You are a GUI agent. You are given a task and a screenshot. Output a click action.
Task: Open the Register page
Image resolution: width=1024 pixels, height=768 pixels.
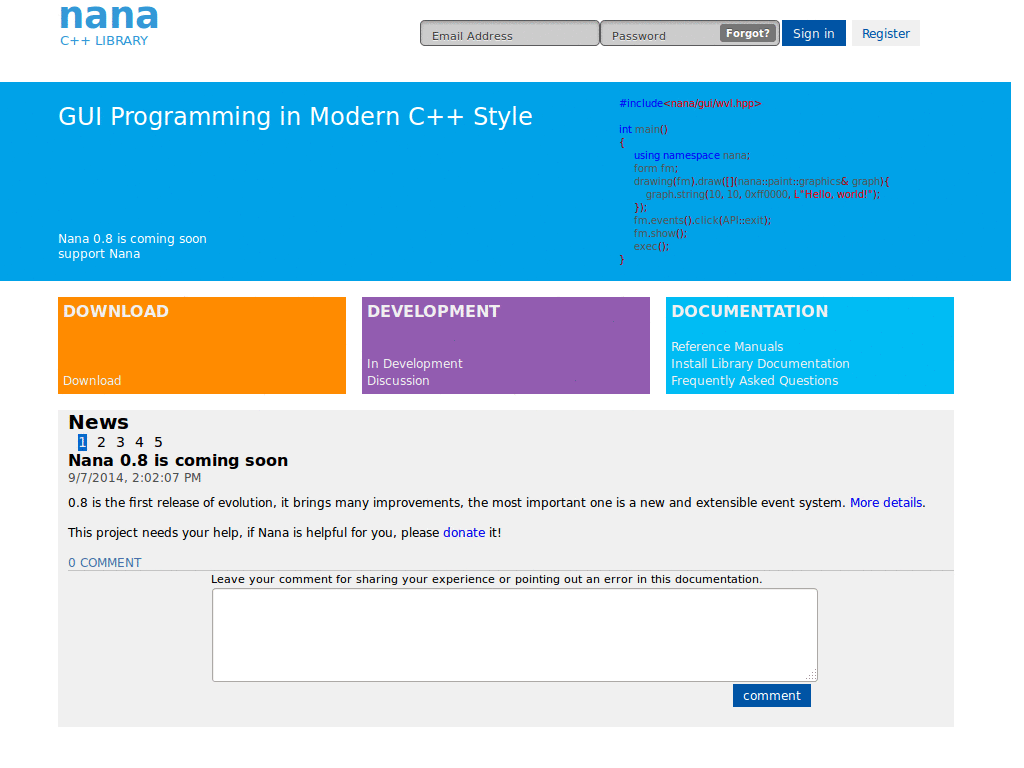[886, 33]
